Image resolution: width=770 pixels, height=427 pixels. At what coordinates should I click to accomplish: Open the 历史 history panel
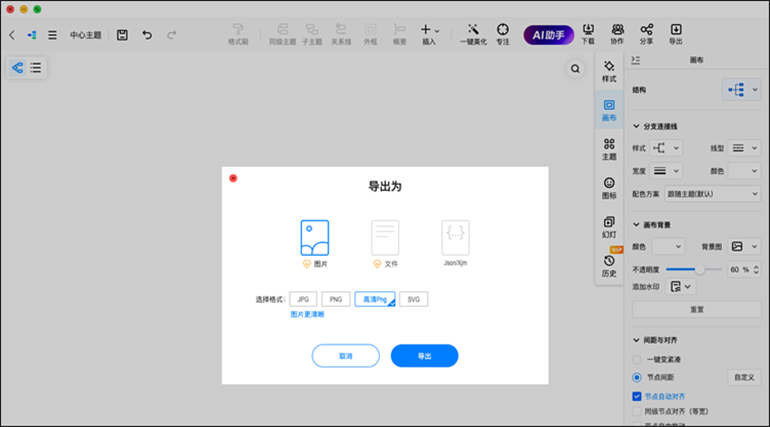609,265
